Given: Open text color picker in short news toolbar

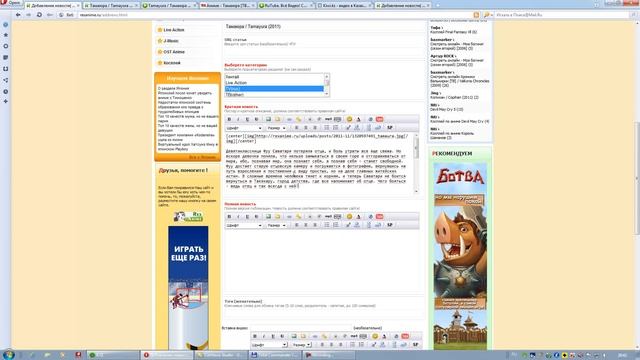Looking at the screenshot, I should point(358,119).
